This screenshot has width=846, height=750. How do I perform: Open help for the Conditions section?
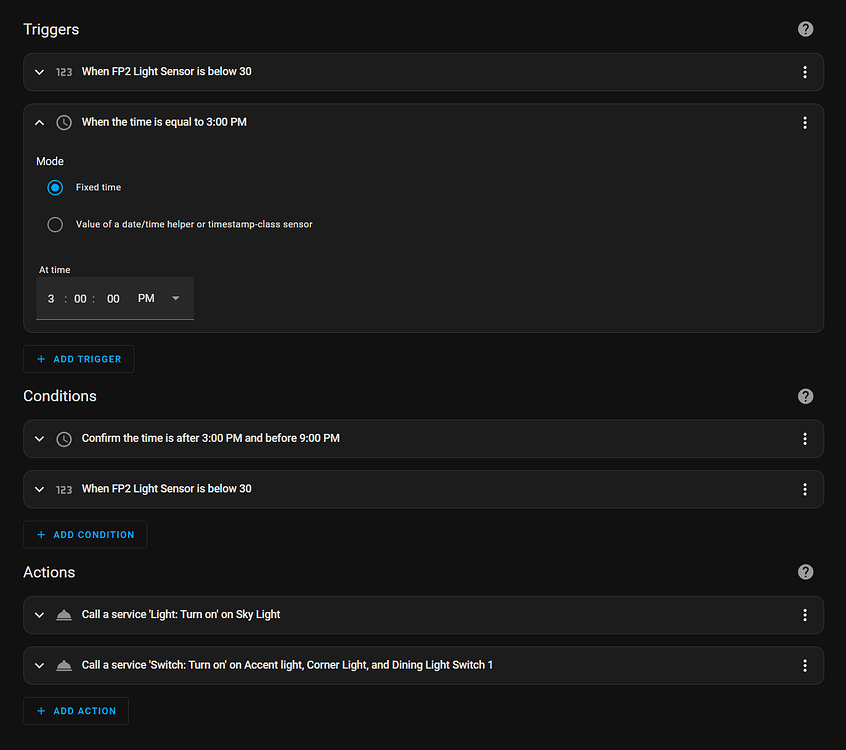[806, 396]
